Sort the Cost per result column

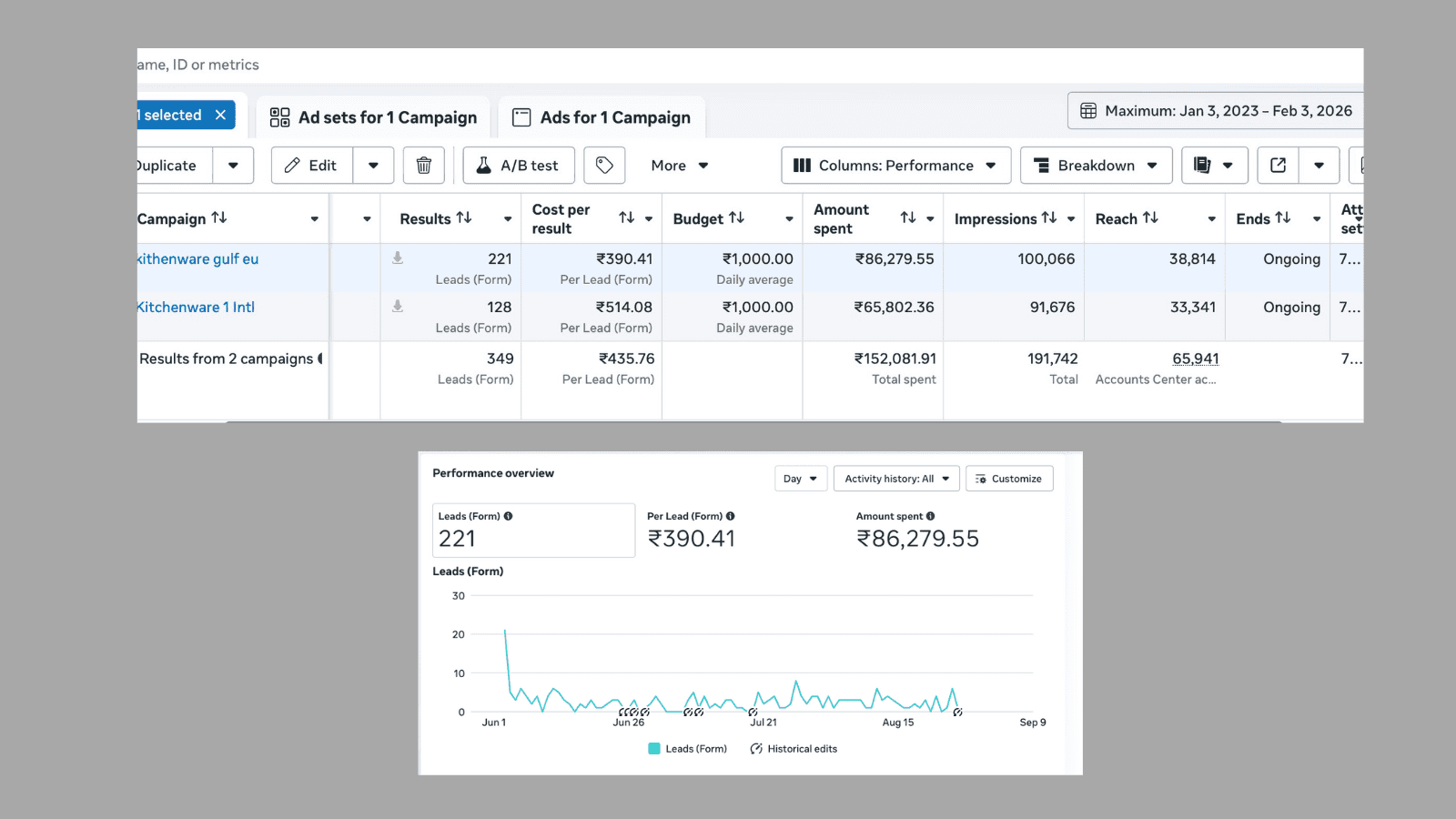click(x=627, y=218)
